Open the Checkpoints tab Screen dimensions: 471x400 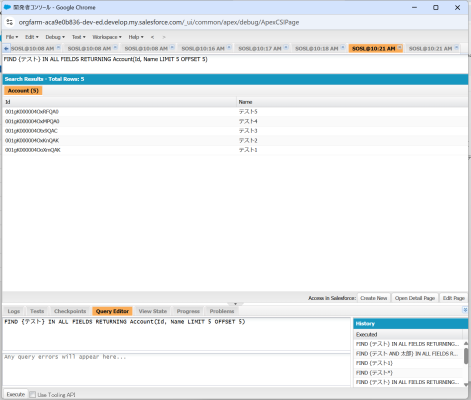click(70, 311)
